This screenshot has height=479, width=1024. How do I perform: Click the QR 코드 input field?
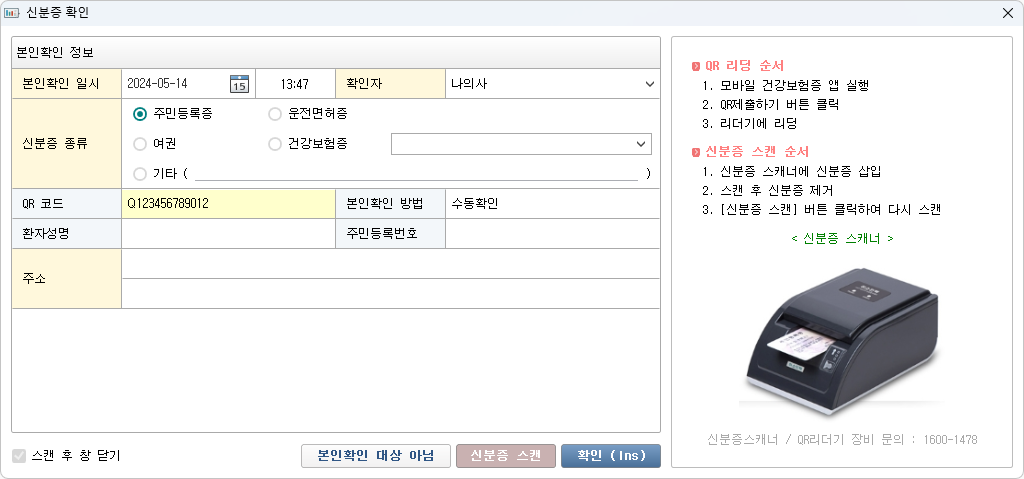pyautogui.click(x=228, y=204)
